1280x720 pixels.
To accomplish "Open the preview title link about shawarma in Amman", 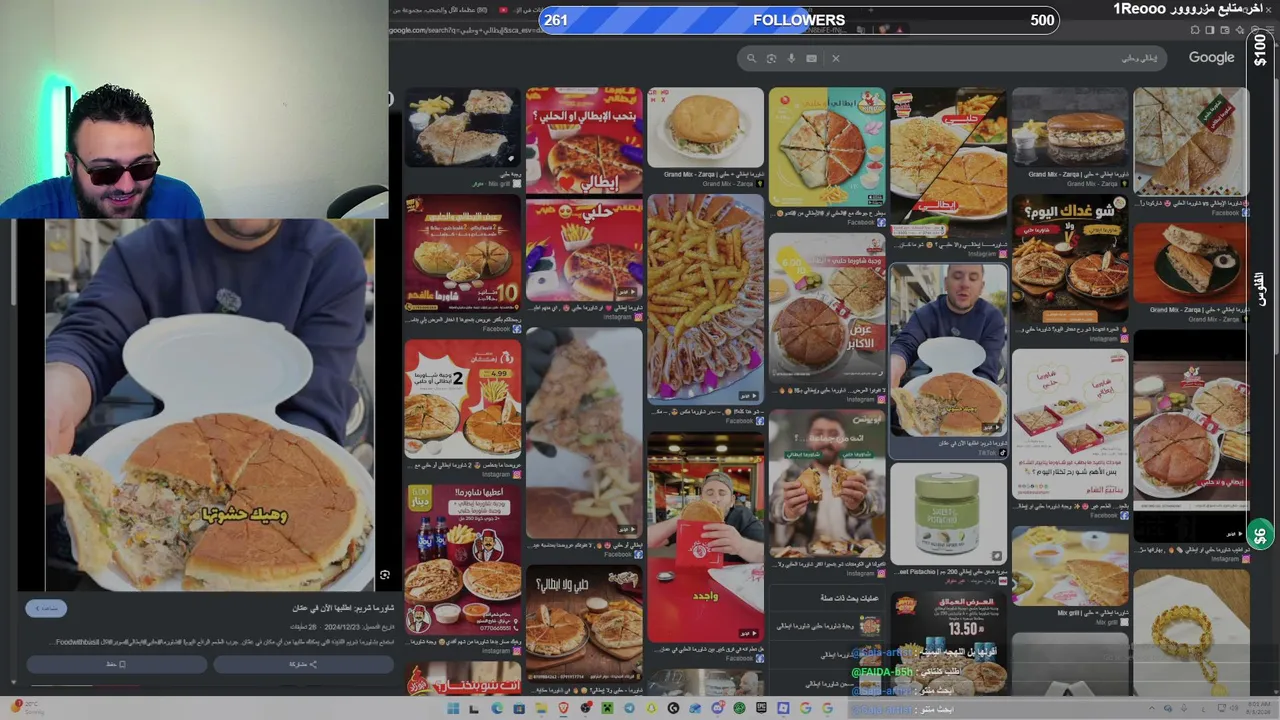I will pos(342,608).
